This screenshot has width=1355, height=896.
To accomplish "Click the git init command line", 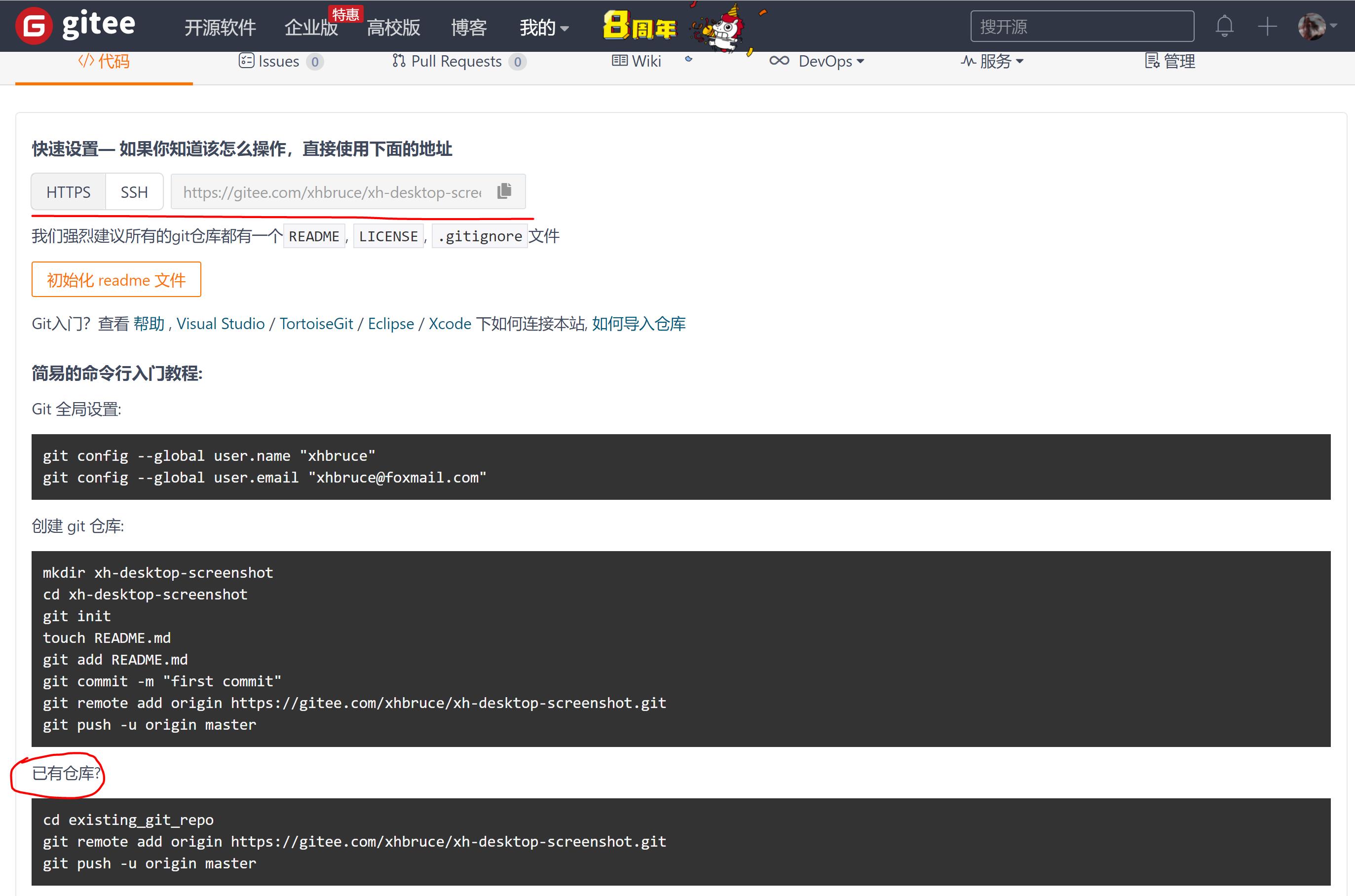I will [x=77, y=616].
